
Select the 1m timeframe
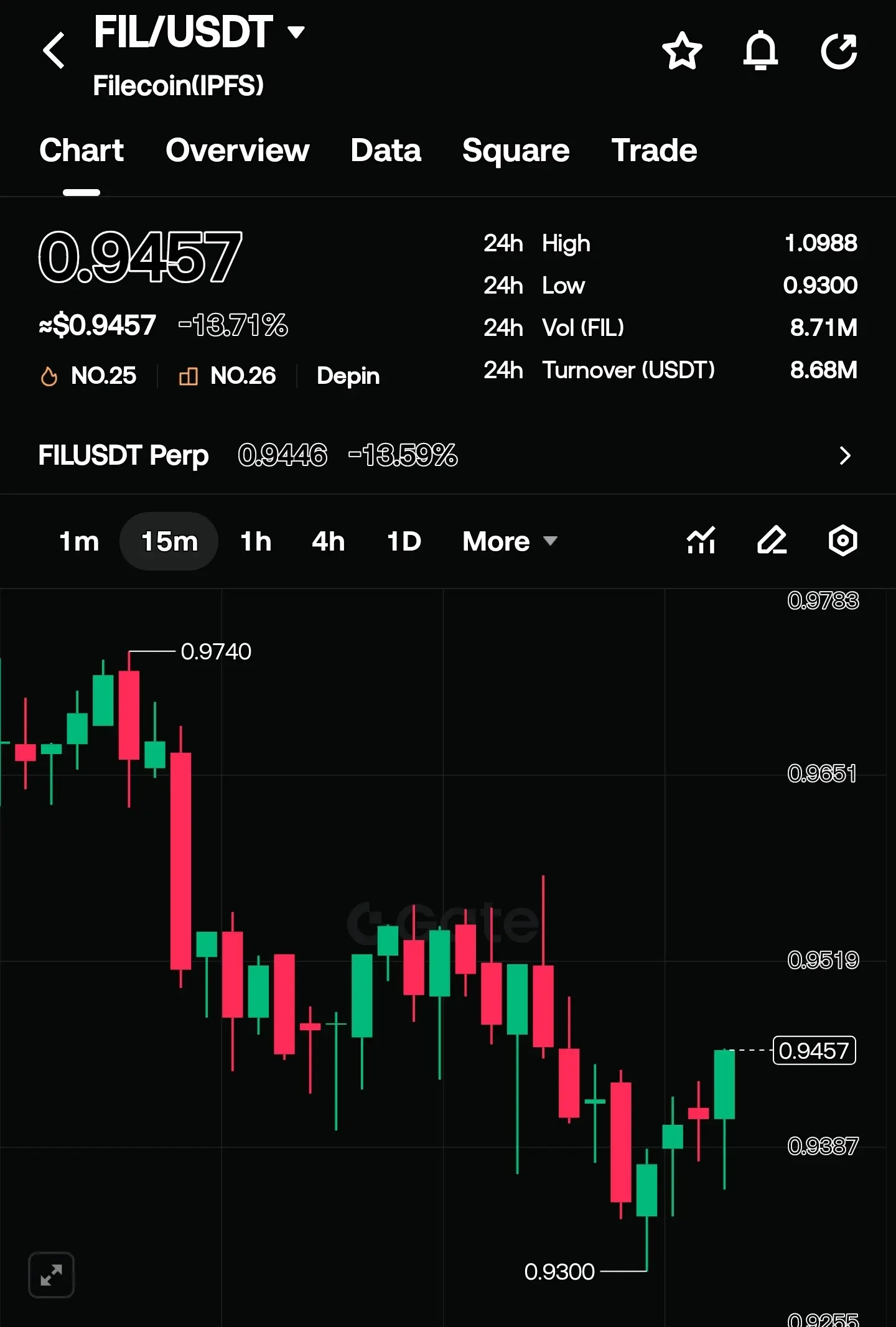[x=79, y=541]
